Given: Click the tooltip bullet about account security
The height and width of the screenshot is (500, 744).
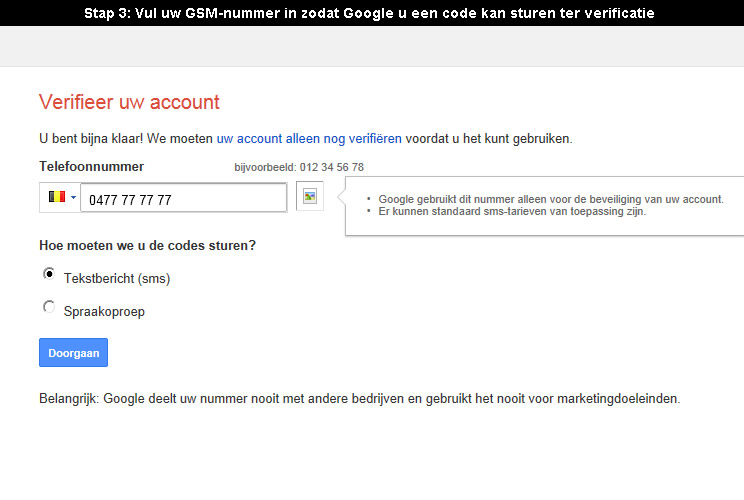Looking at the screenshot, I should point(551,199).
